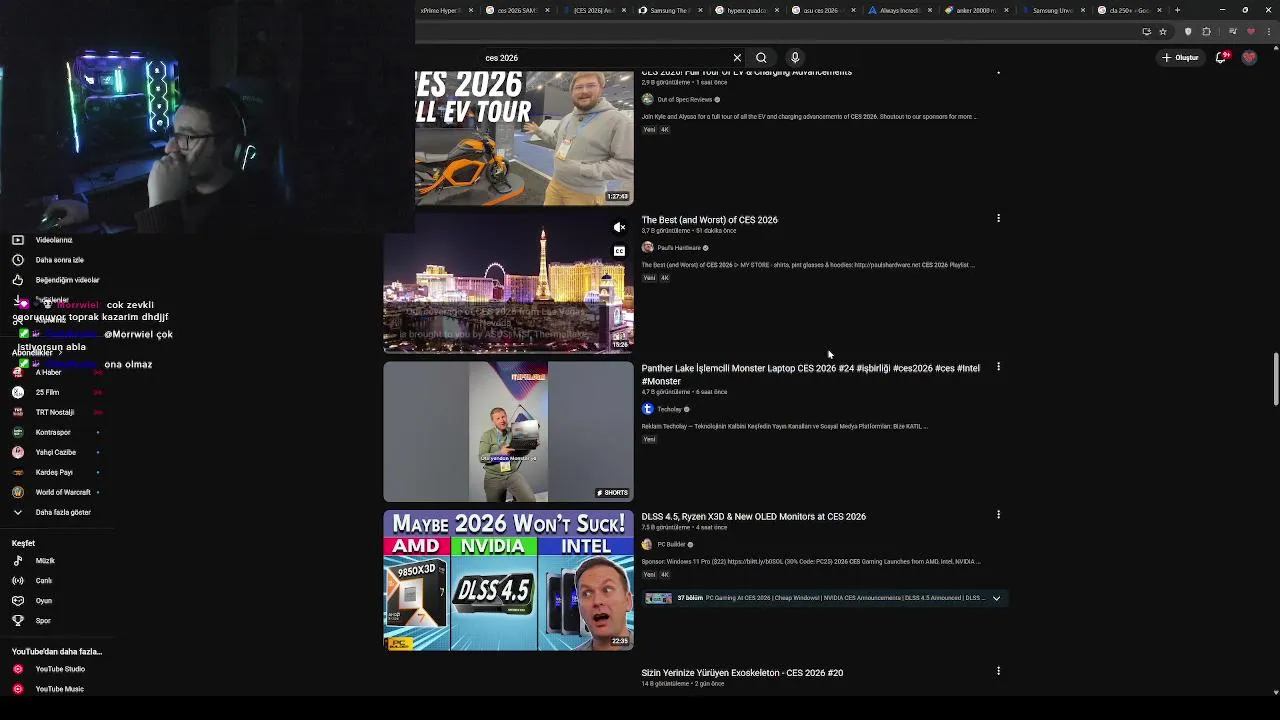
Task: Open The Best (and Worst) of CES 2026 title
Action: click(709, 220)
